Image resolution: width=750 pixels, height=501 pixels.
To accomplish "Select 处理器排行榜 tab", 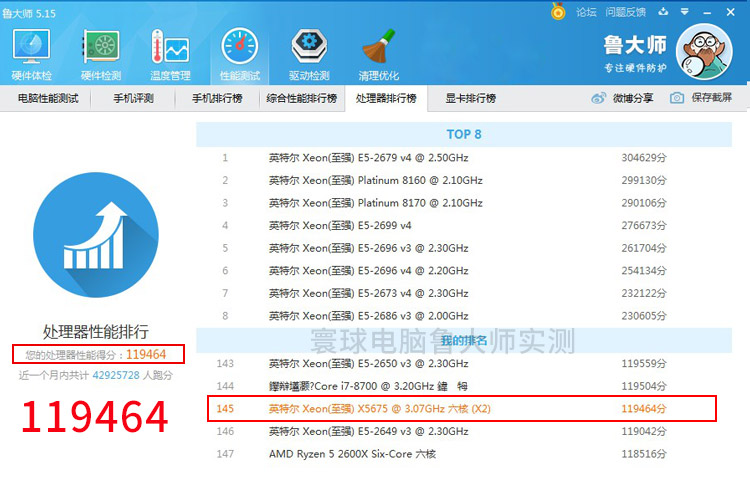I will click(386, 99).
